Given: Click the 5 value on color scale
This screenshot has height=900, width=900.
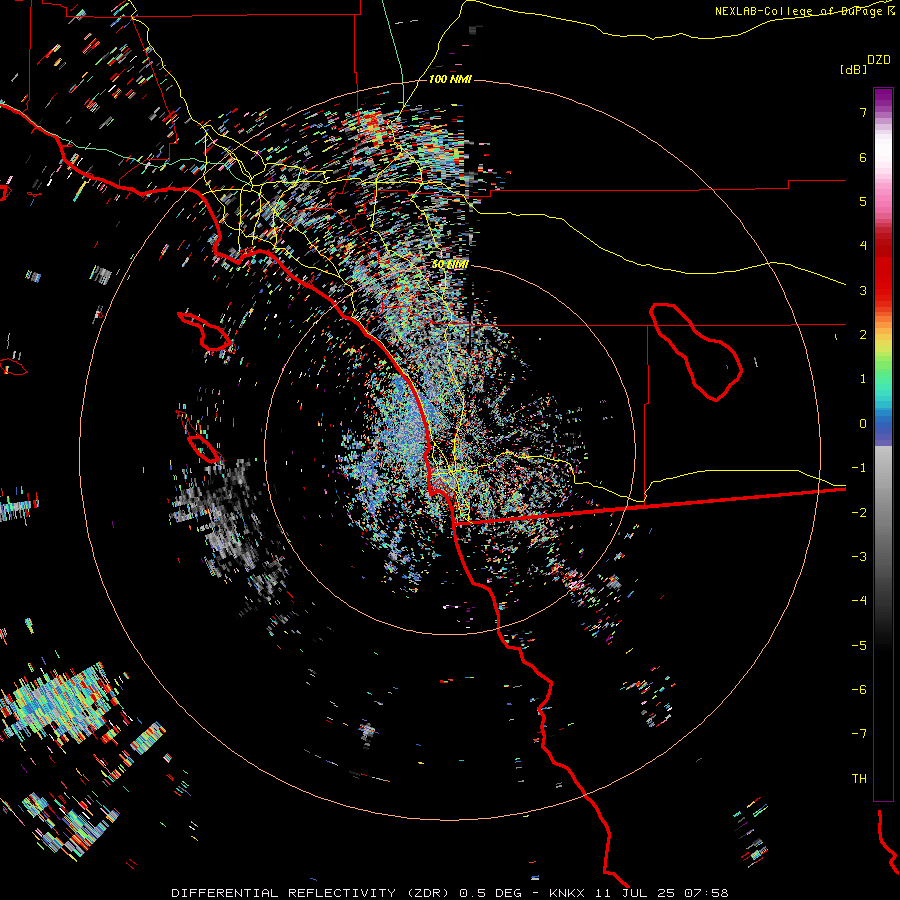Looking at the screenshot, I should pos(863,201).
